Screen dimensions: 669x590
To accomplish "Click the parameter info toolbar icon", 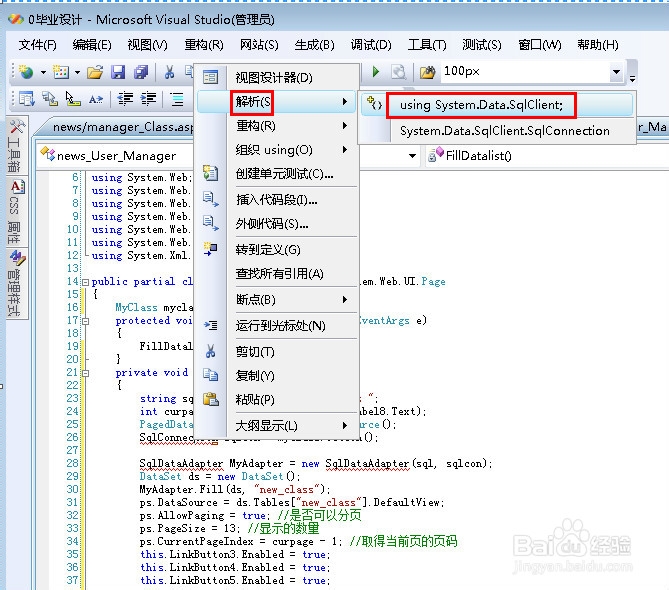I will click(x=50, y=99).
